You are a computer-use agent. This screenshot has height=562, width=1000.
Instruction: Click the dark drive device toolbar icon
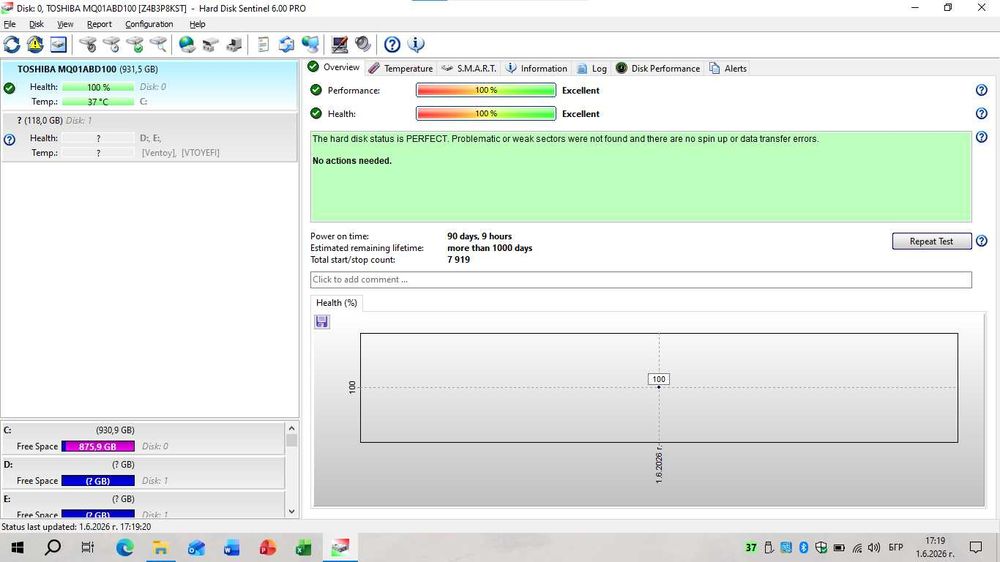coord(210,45)
